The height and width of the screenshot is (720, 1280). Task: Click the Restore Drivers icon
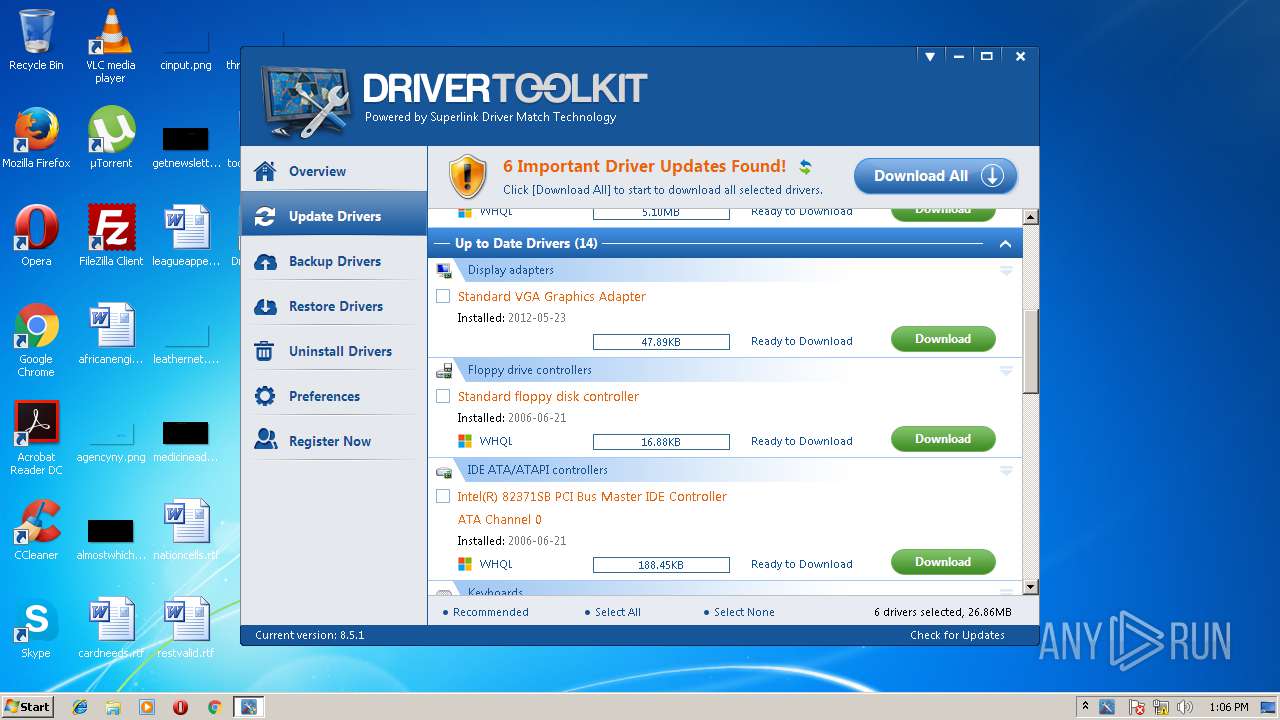click(x=265, y=306)
